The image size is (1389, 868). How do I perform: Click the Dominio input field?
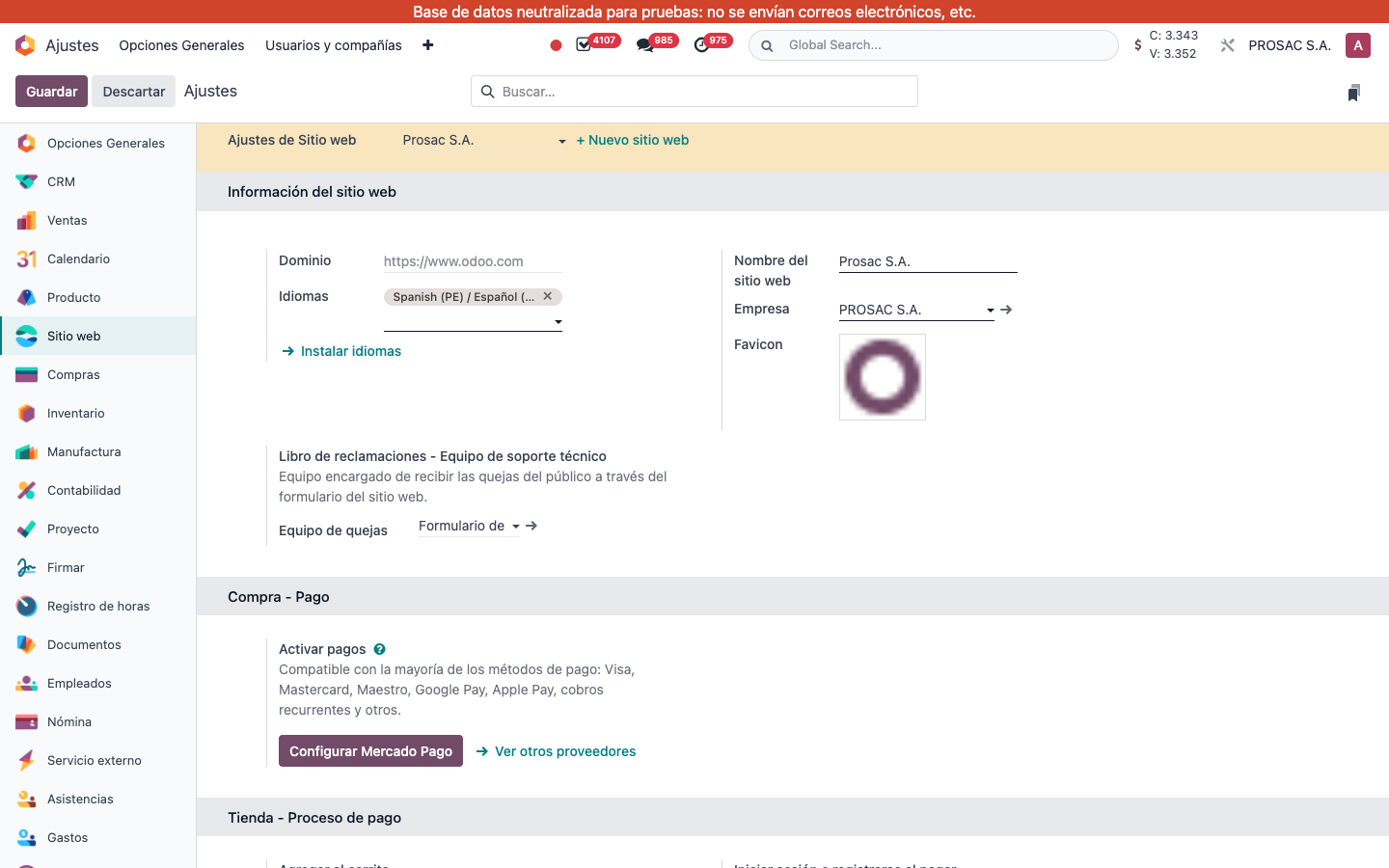click(473, 261)
